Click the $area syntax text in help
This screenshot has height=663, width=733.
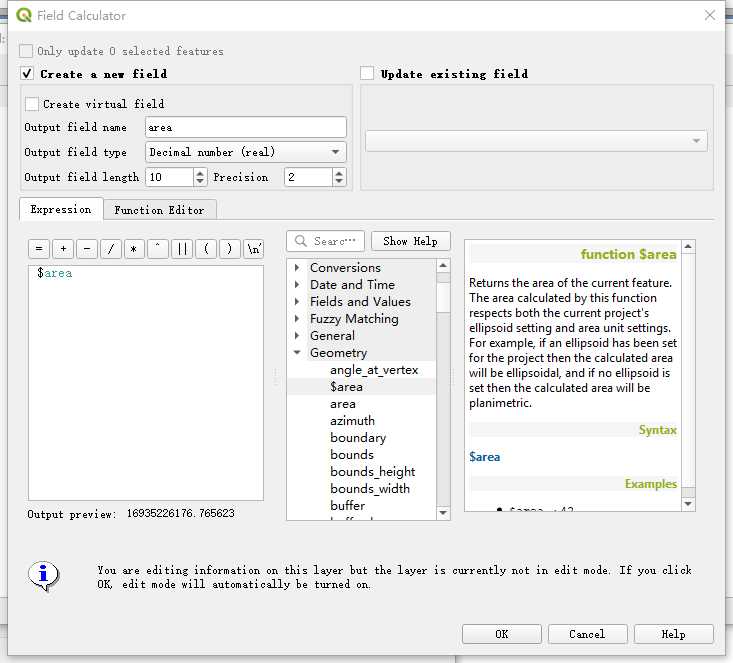click(x=484, y=457)
